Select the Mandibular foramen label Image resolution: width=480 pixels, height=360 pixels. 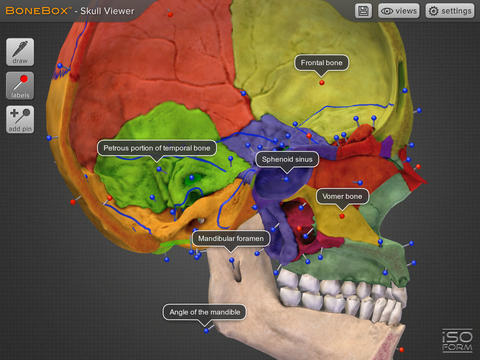231,238
